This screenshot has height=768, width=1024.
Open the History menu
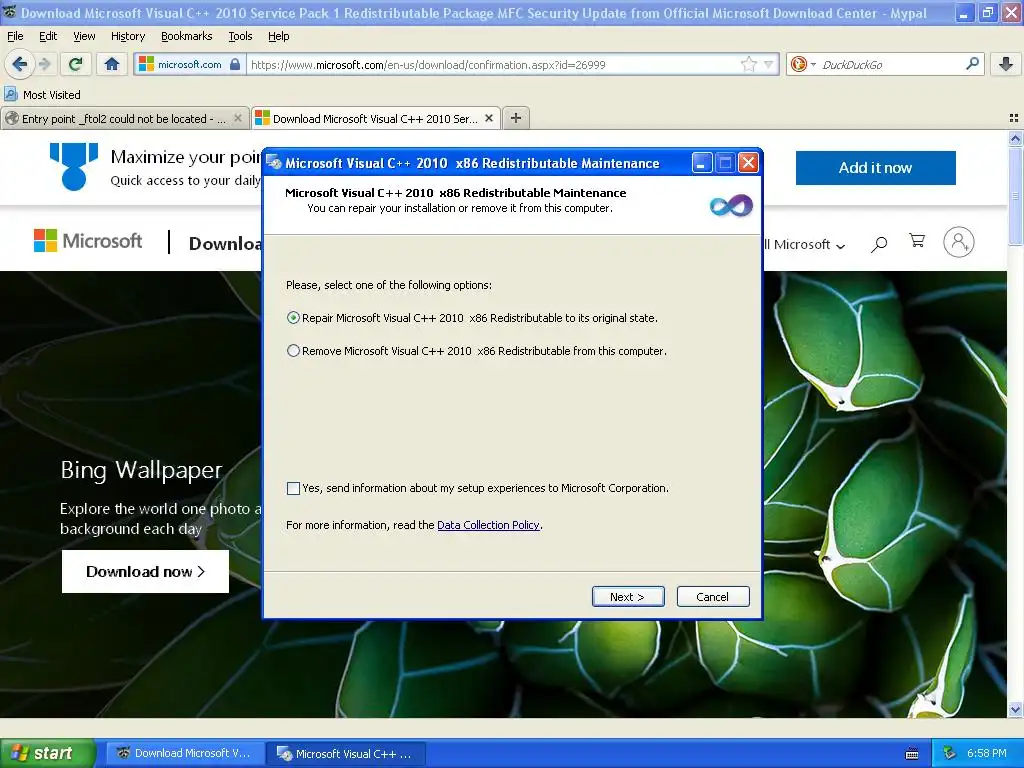point(128,36)
